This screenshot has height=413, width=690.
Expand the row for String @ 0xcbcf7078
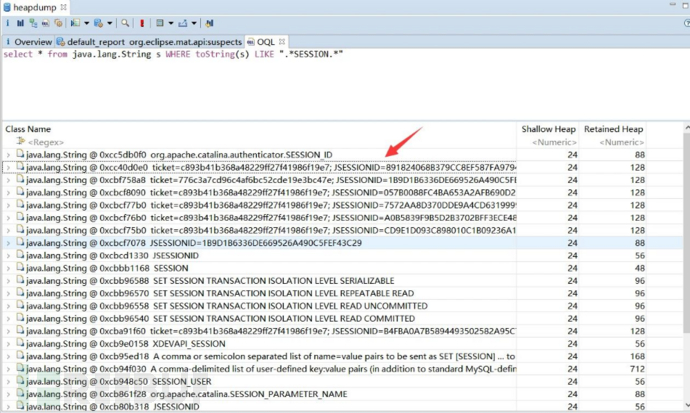pos(9,243)
